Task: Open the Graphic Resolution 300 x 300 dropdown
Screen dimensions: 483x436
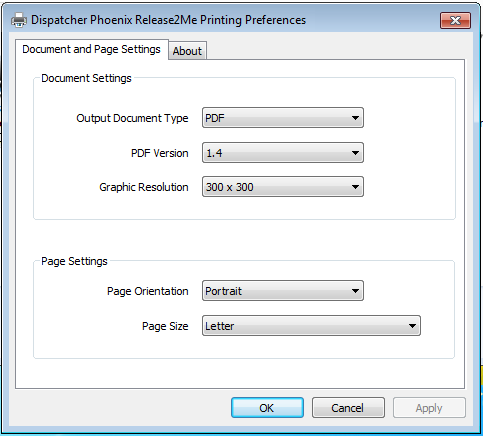Action: point(283,187)
